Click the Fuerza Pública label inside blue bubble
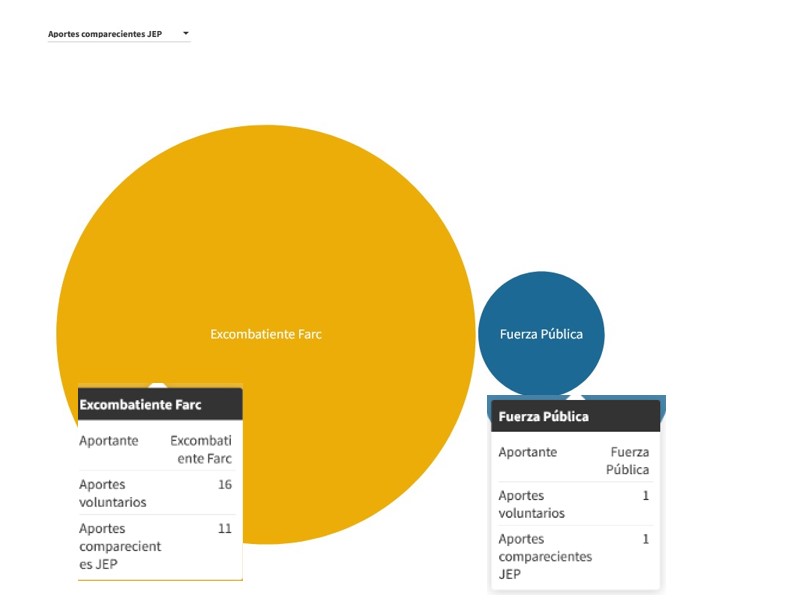This screenshot has width=796, height=603. click(x=541, y=334)
